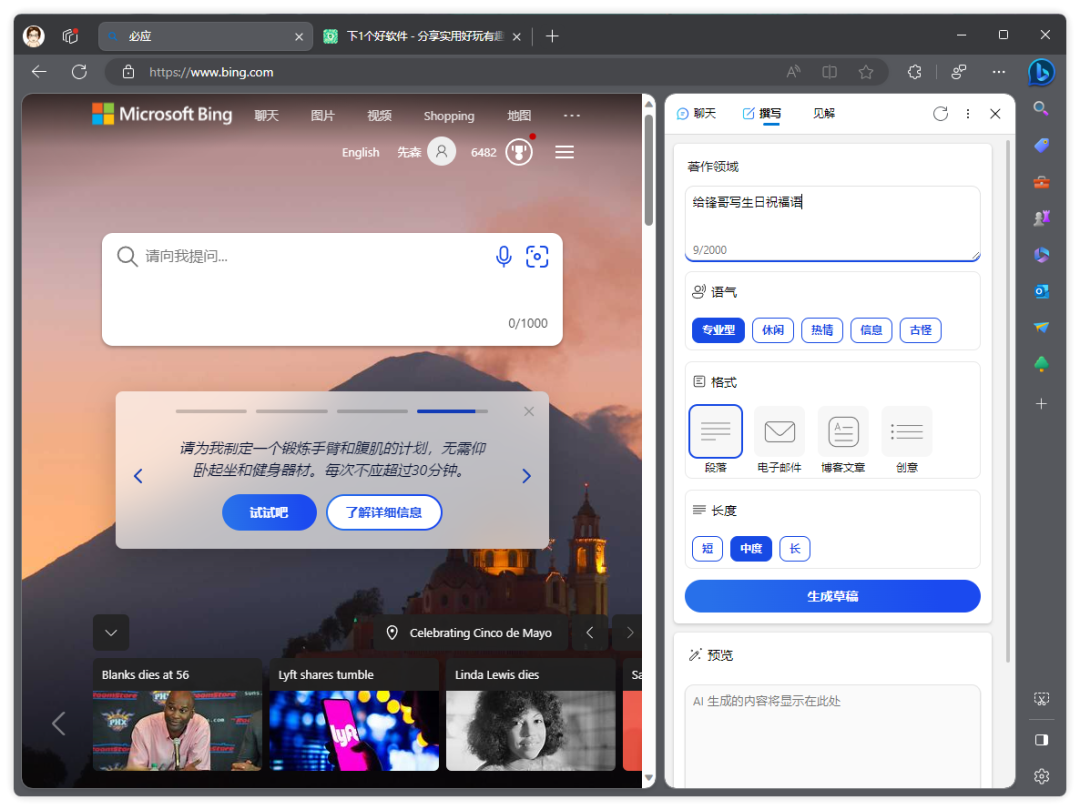
Task: Select the 信息 tone
Action: [x=871, y=330]
